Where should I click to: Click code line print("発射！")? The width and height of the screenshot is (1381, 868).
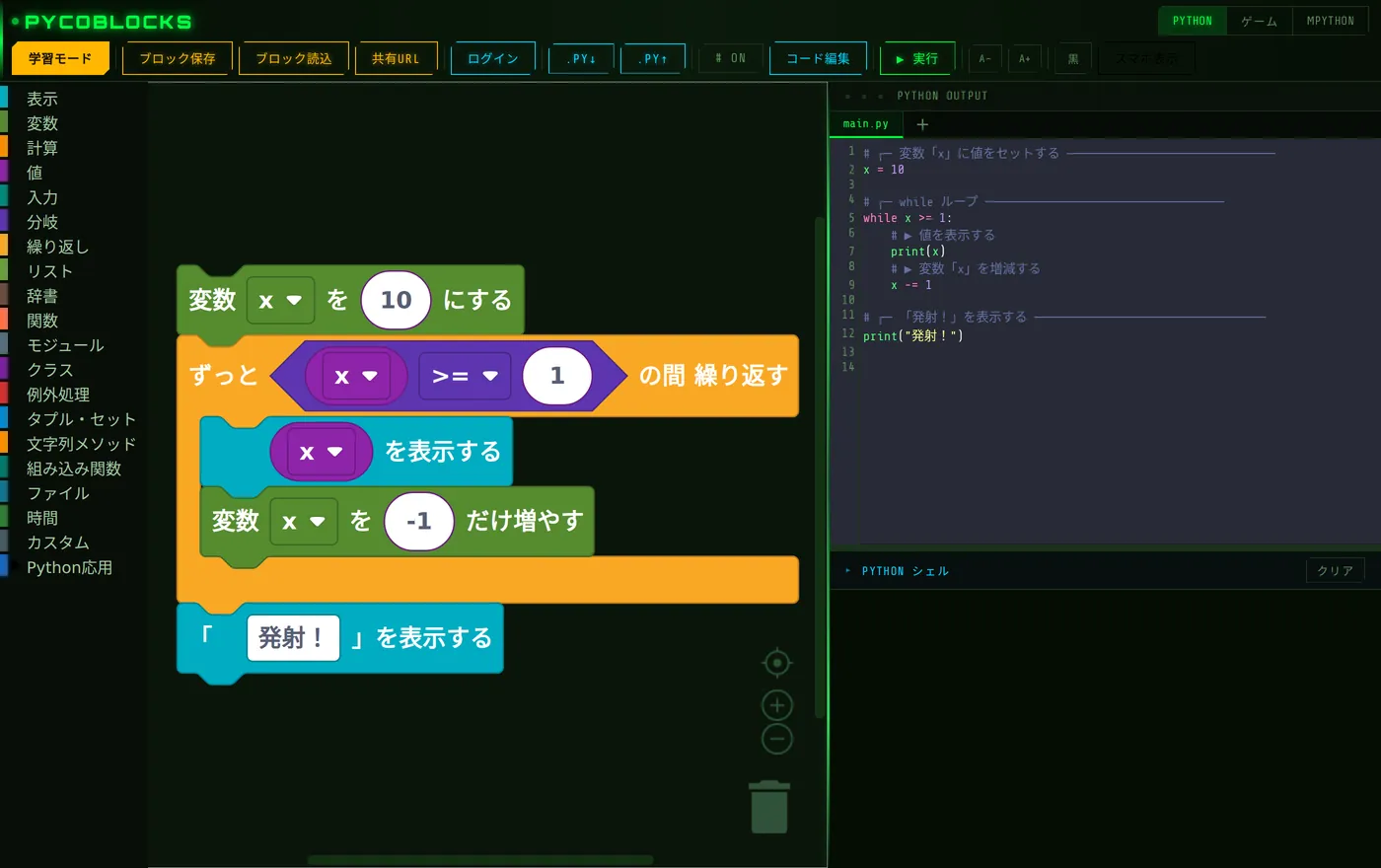pos(912,335)
